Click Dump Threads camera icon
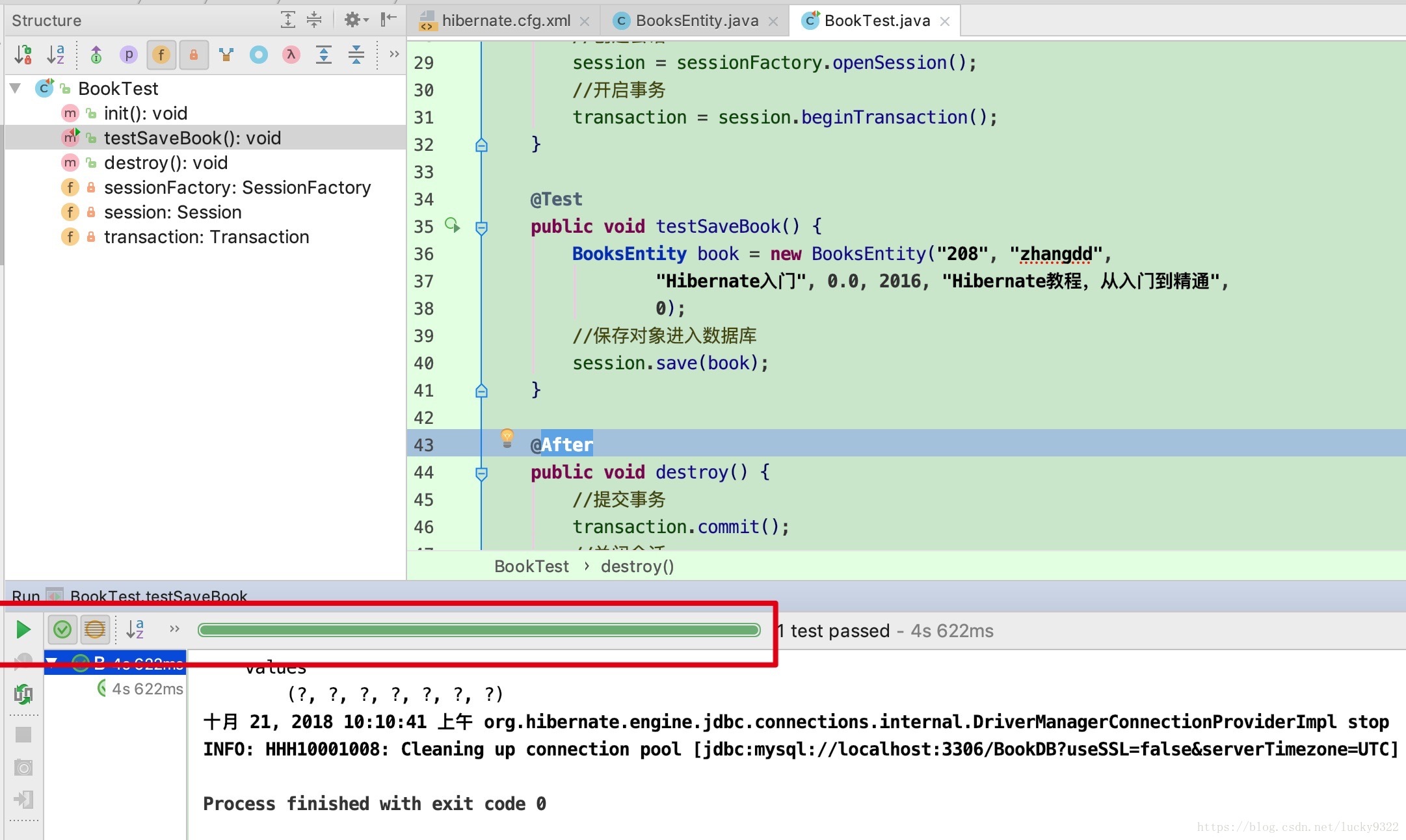This screenshot has width=1406, height=840. click(23, 768)
